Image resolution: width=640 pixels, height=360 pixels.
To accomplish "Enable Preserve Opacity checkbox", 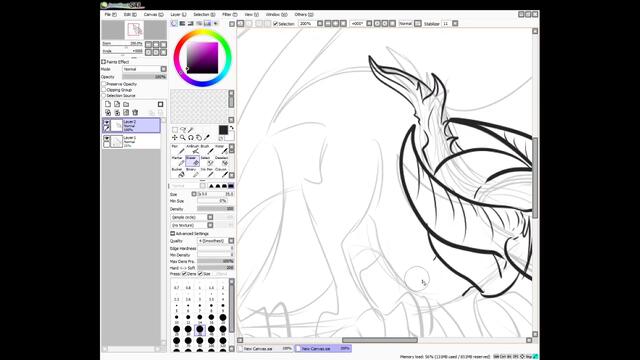I will coord(104,84).
